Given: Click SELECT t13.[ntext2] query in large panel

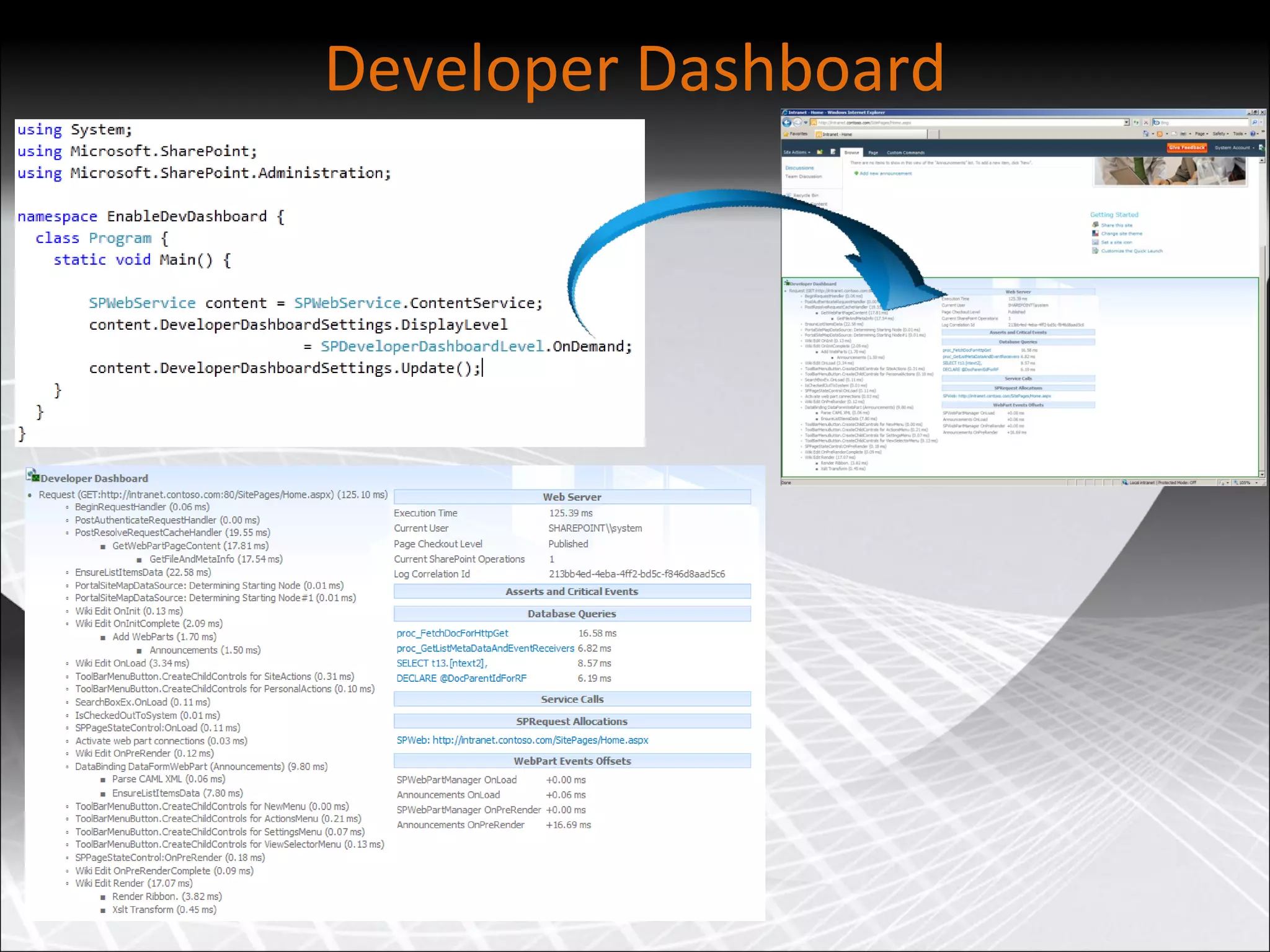Looking at the screenshot, I should tap(442, 663).
